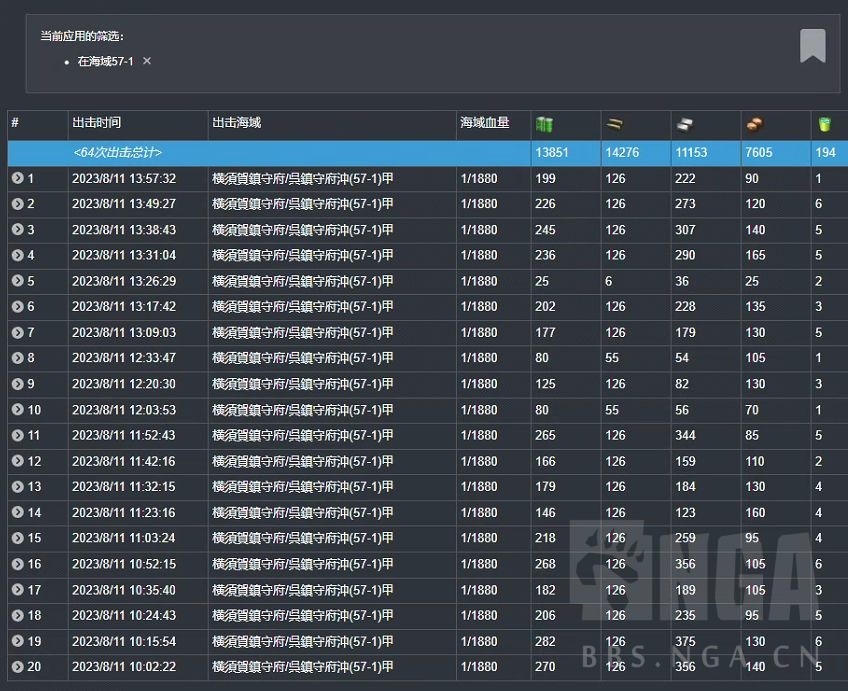Click the steel resource column icon
The width and height of the screenshot is (848, 691).
[685, 125]
